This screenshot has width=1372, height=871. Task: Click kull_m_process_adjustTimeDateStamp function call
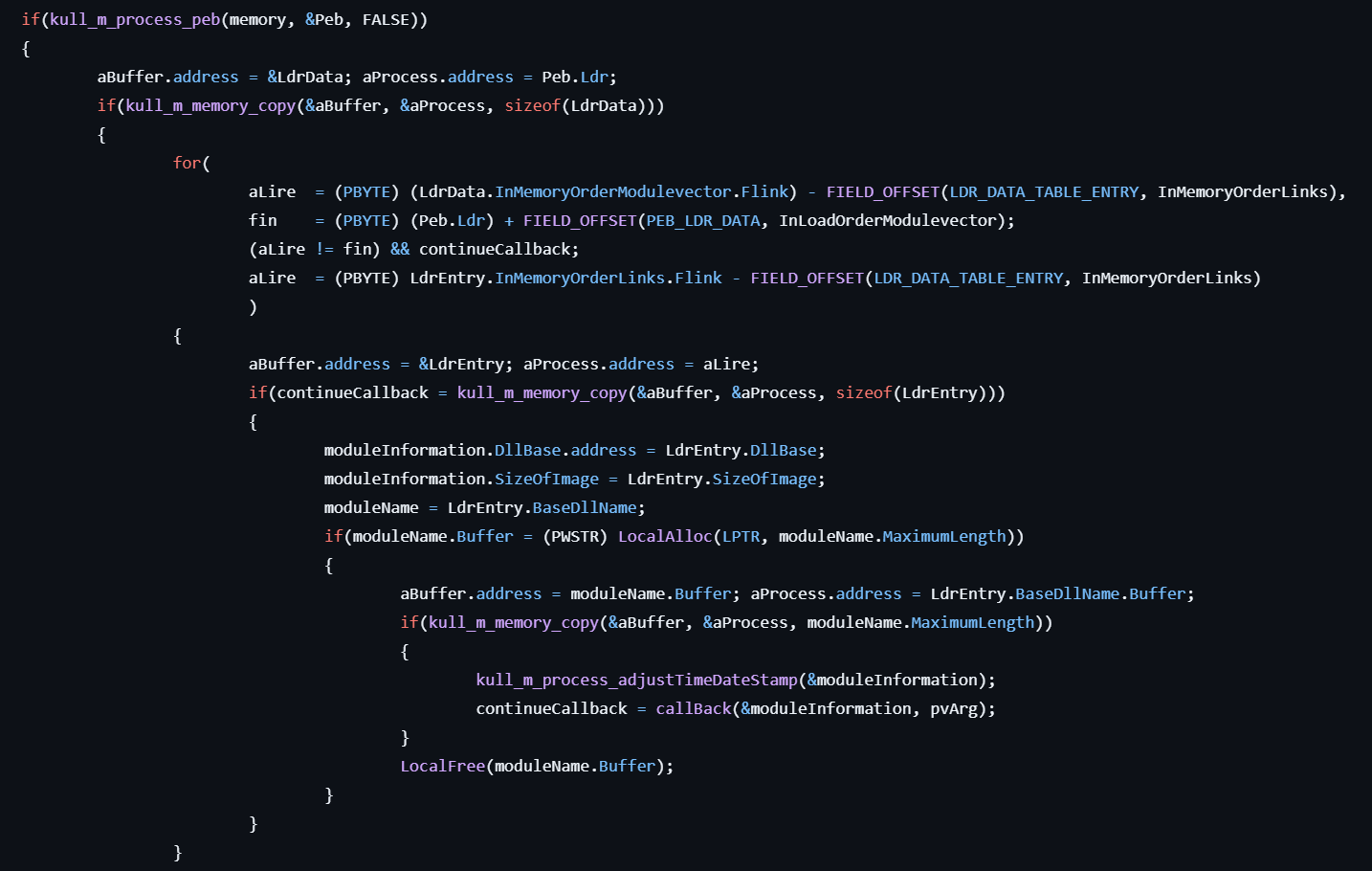coord(636,680)
